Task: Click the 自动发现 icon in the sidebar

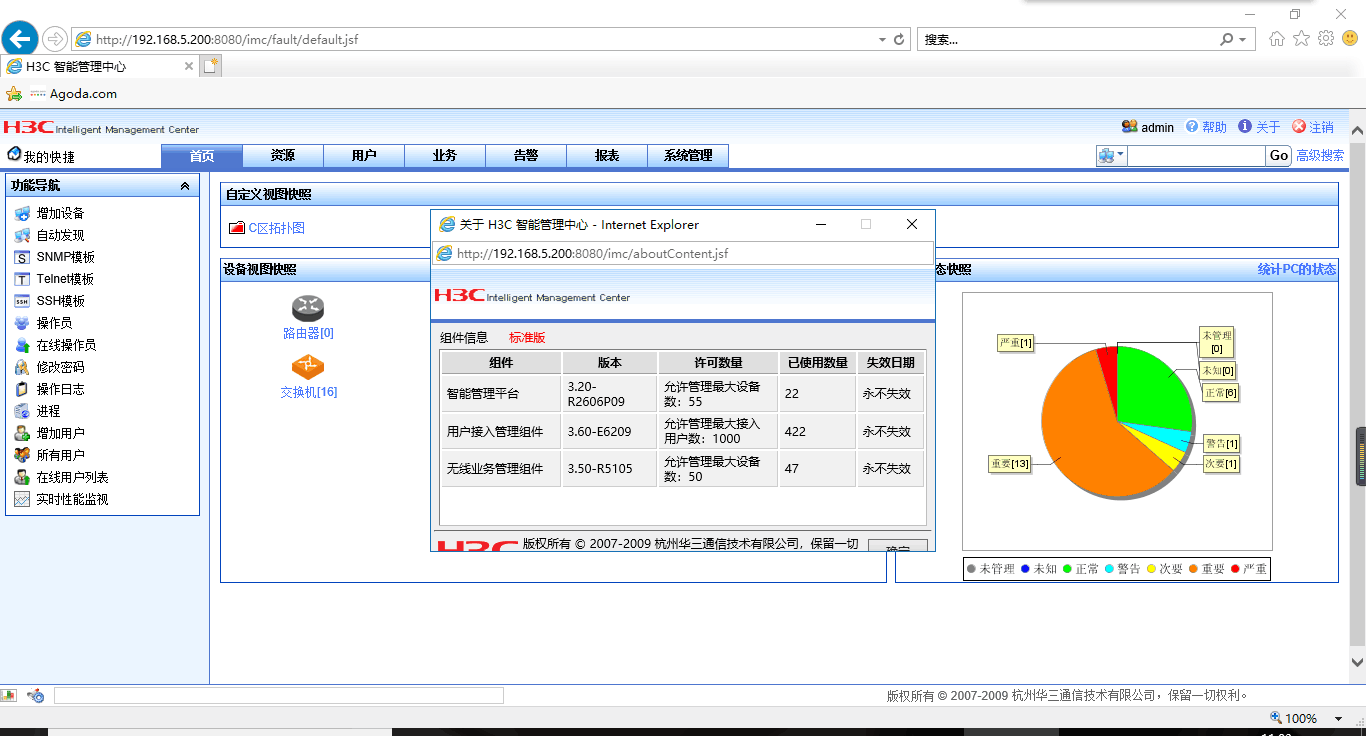Action: pos(22,235)
